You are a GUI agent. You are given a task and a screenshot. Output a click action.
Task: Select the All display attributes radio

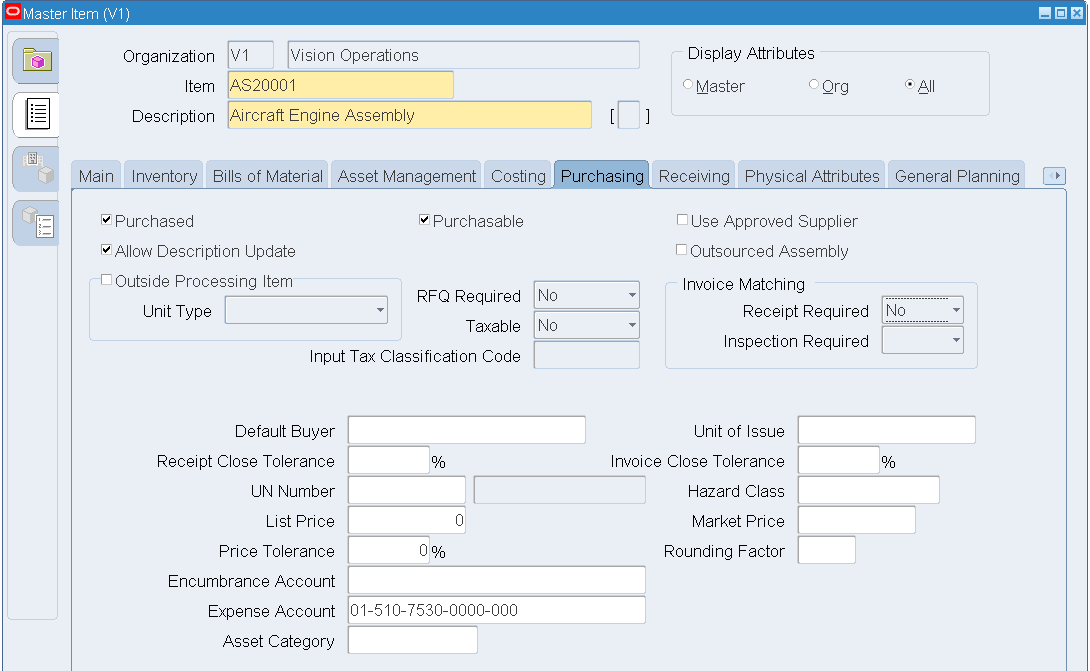pos(909,85)
